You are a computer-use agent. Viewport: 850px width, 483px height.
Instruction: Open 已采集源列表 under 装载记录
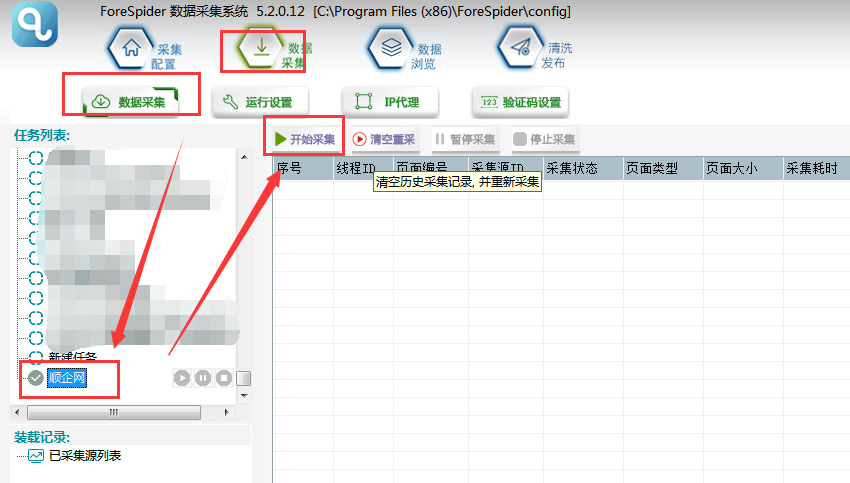[85, 456]
